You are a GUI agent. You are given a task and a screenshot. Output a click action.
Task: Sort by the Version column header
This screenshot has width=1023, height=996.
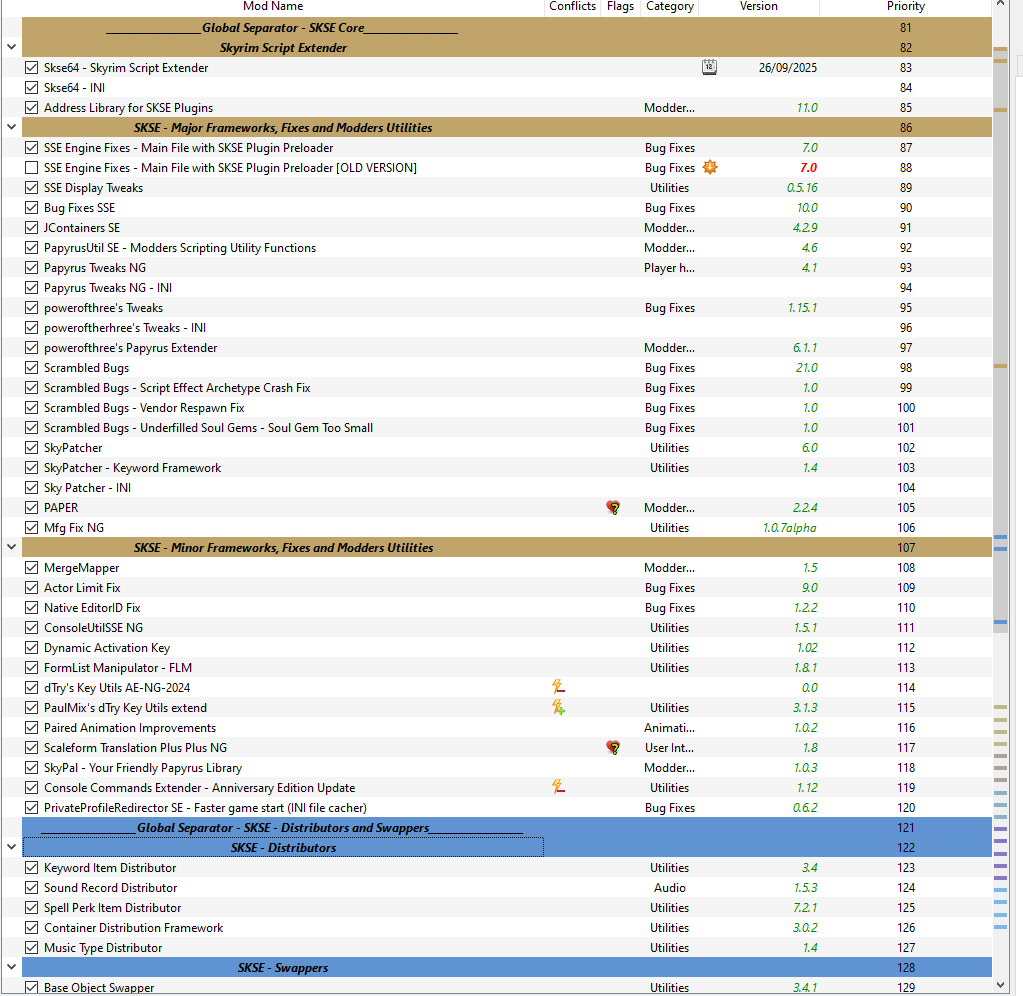tap(759, 7)
